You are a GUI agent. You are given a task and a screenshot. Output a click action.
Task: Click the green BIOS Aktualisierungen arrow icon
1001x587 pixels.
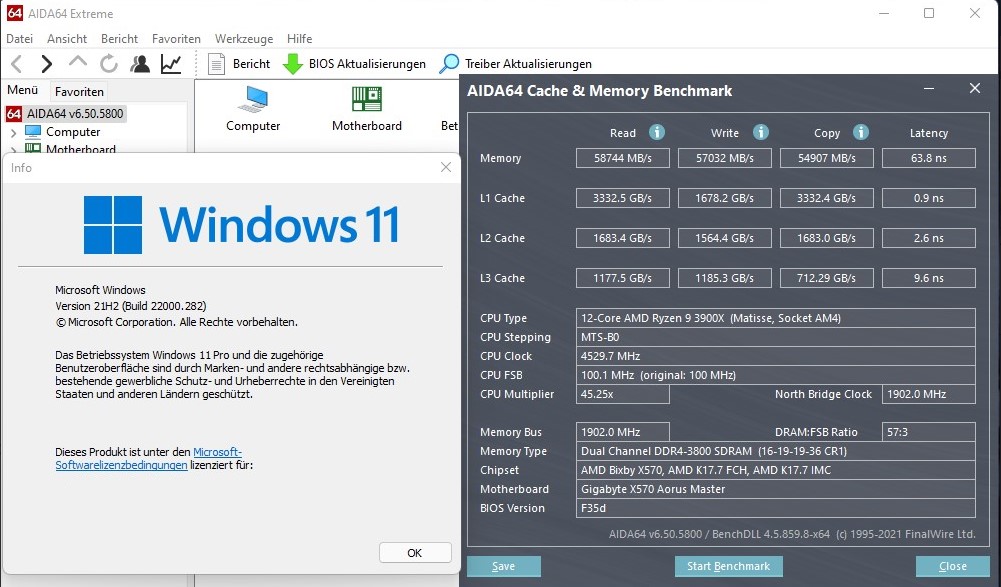coord(292,64)
